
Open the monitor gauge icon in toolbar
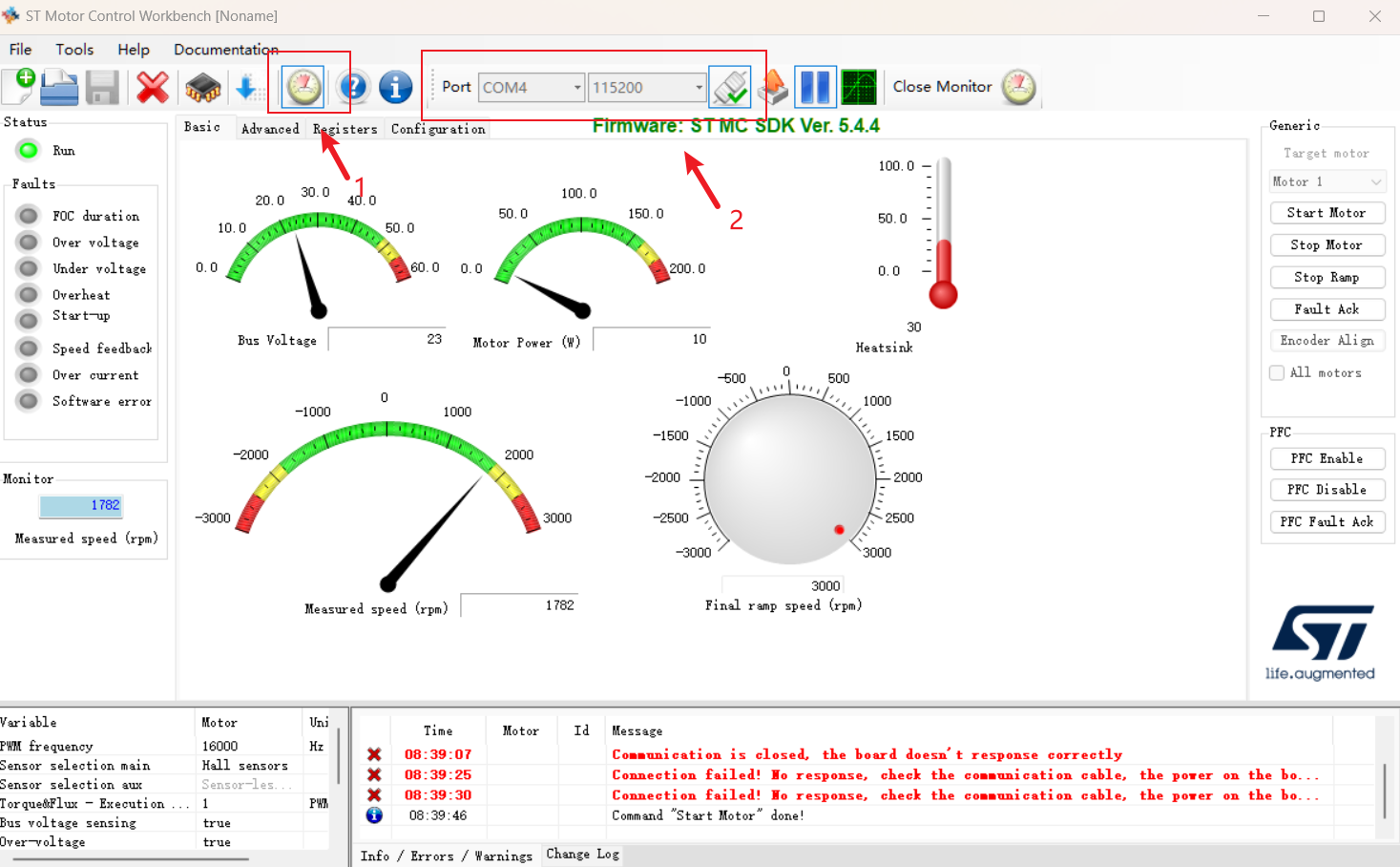coord(303,87)
